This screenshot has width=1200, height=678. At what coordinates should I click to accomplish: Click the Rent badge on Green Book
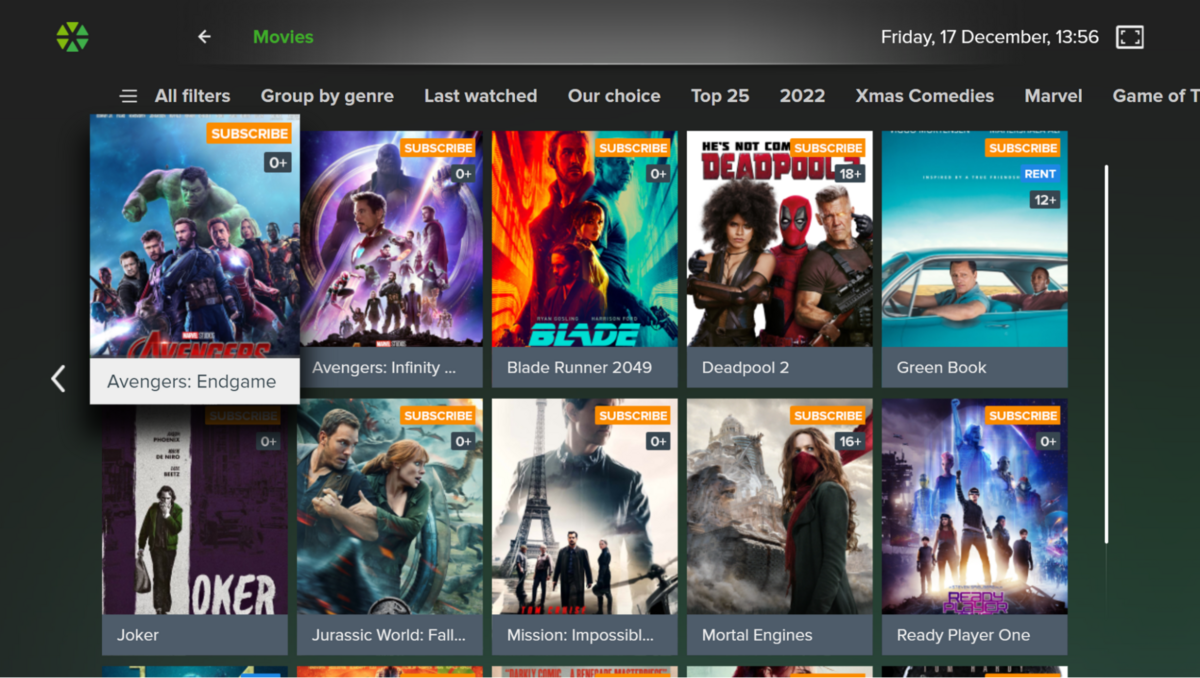(1040, 174)
